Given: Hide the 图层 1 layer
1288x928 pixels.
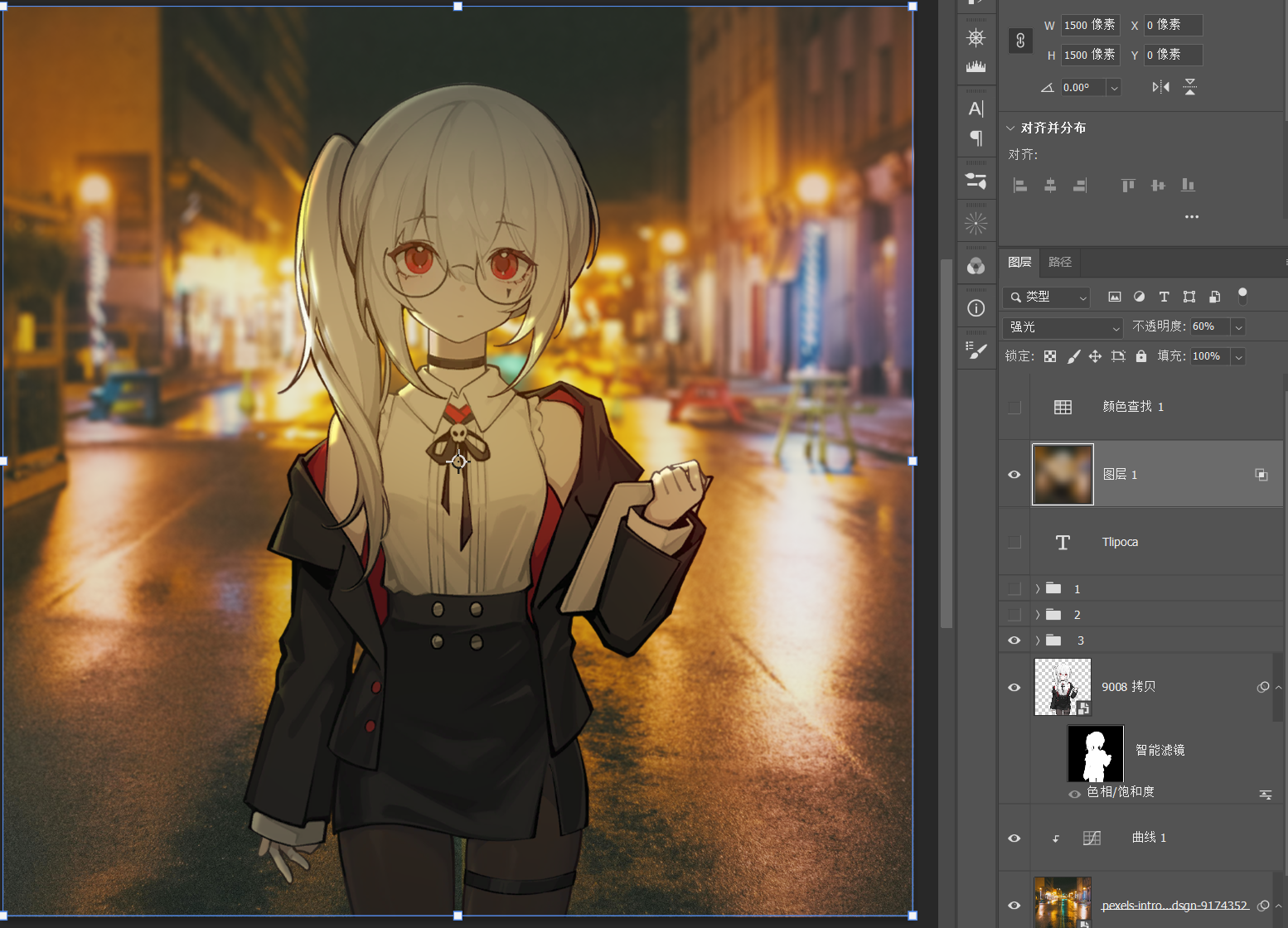Looking at the screenshot, I should pos(1014,475).
